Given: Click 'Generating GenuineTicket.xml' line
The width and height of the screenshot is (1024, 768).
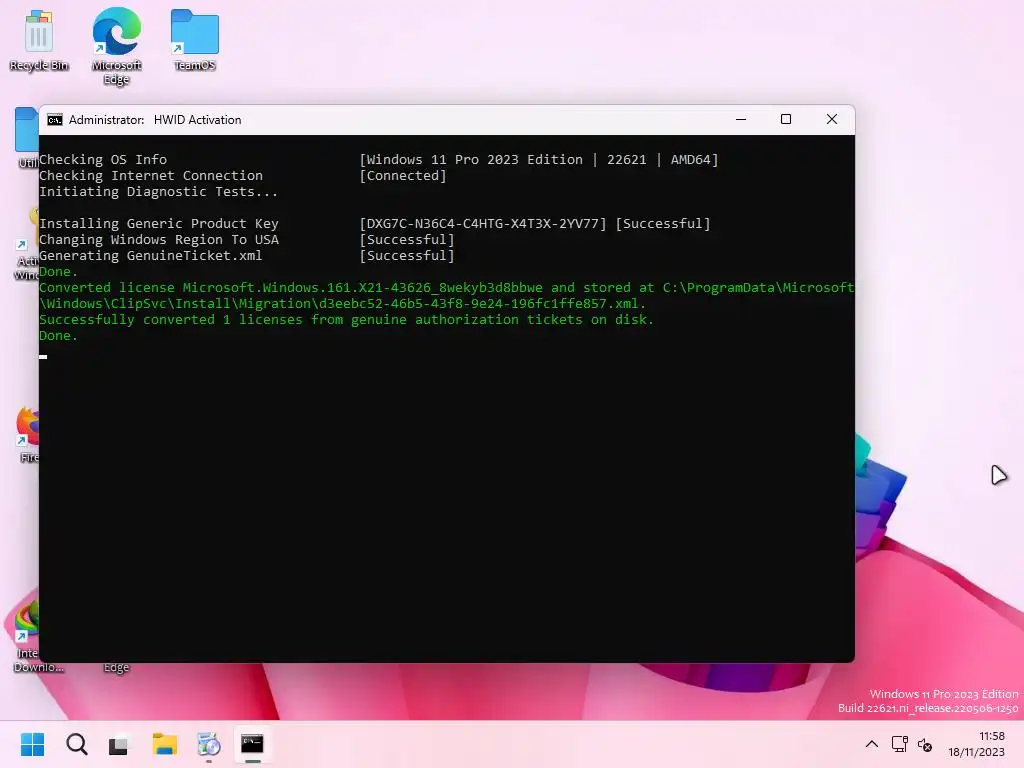Looking at the screenshot, I should point(151,255).
